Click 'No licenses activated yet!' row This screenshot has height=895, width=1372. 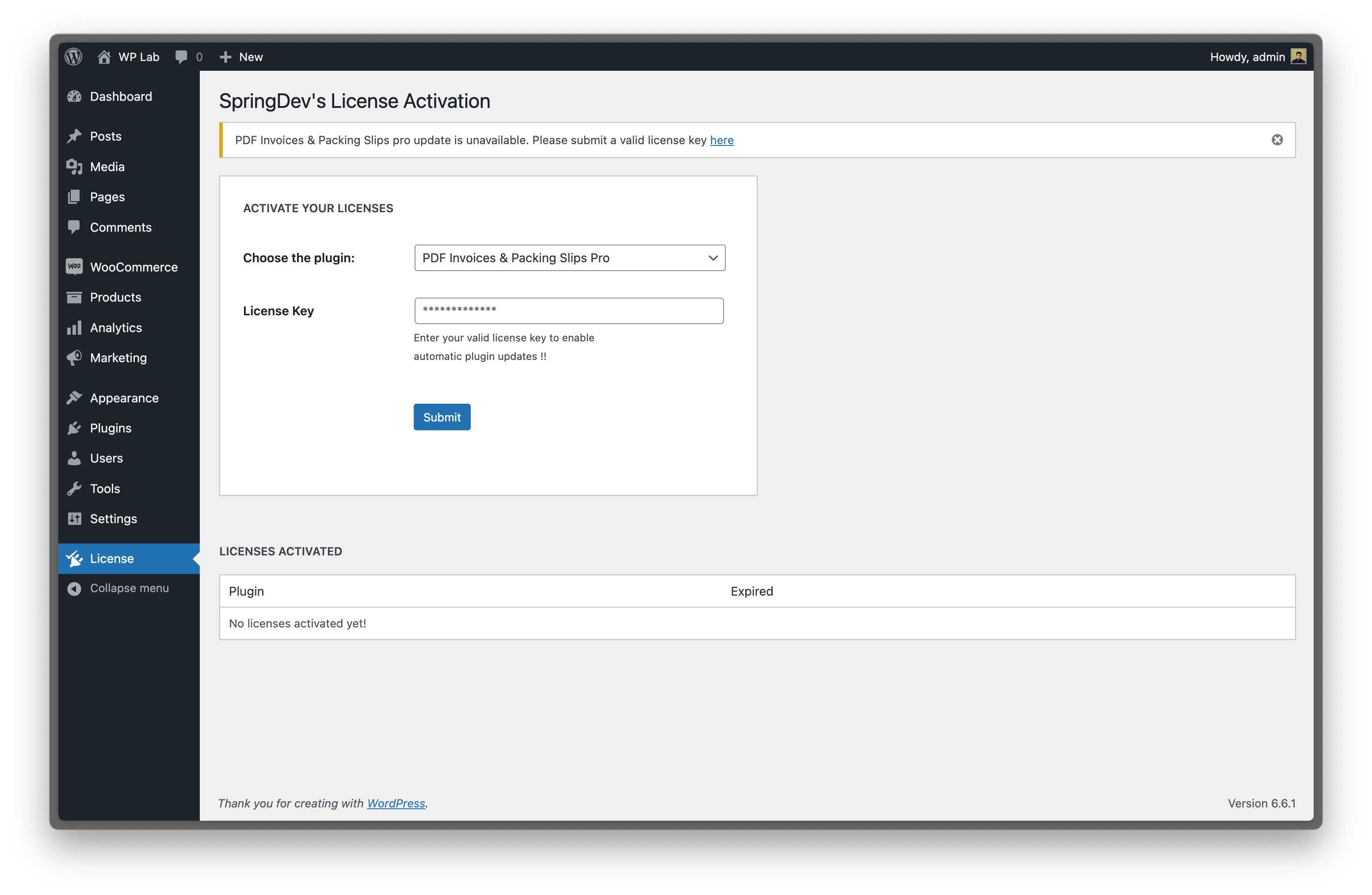click(757, 623)
